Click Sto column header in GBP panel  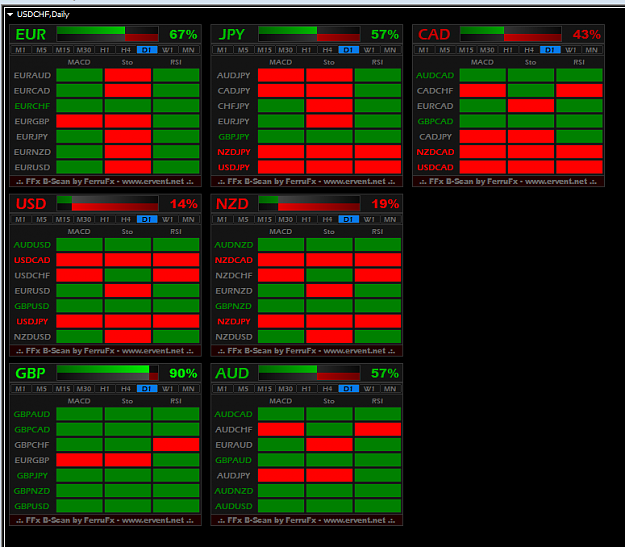pyautogui.click(x=128, y=401)
